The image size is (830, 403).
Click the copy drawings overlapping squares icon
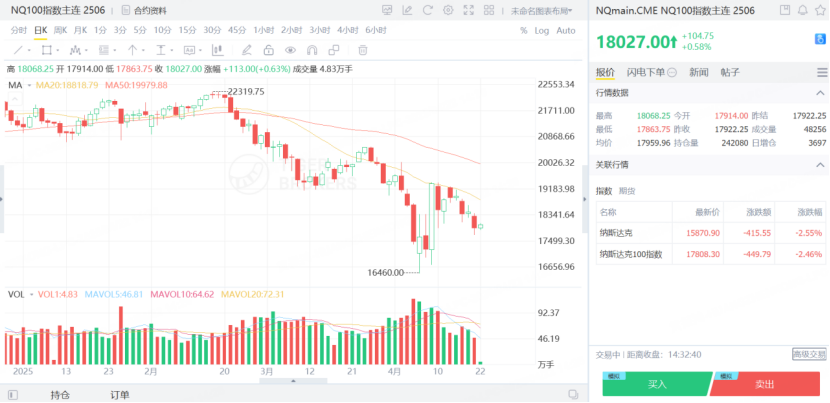click(333, 50)
